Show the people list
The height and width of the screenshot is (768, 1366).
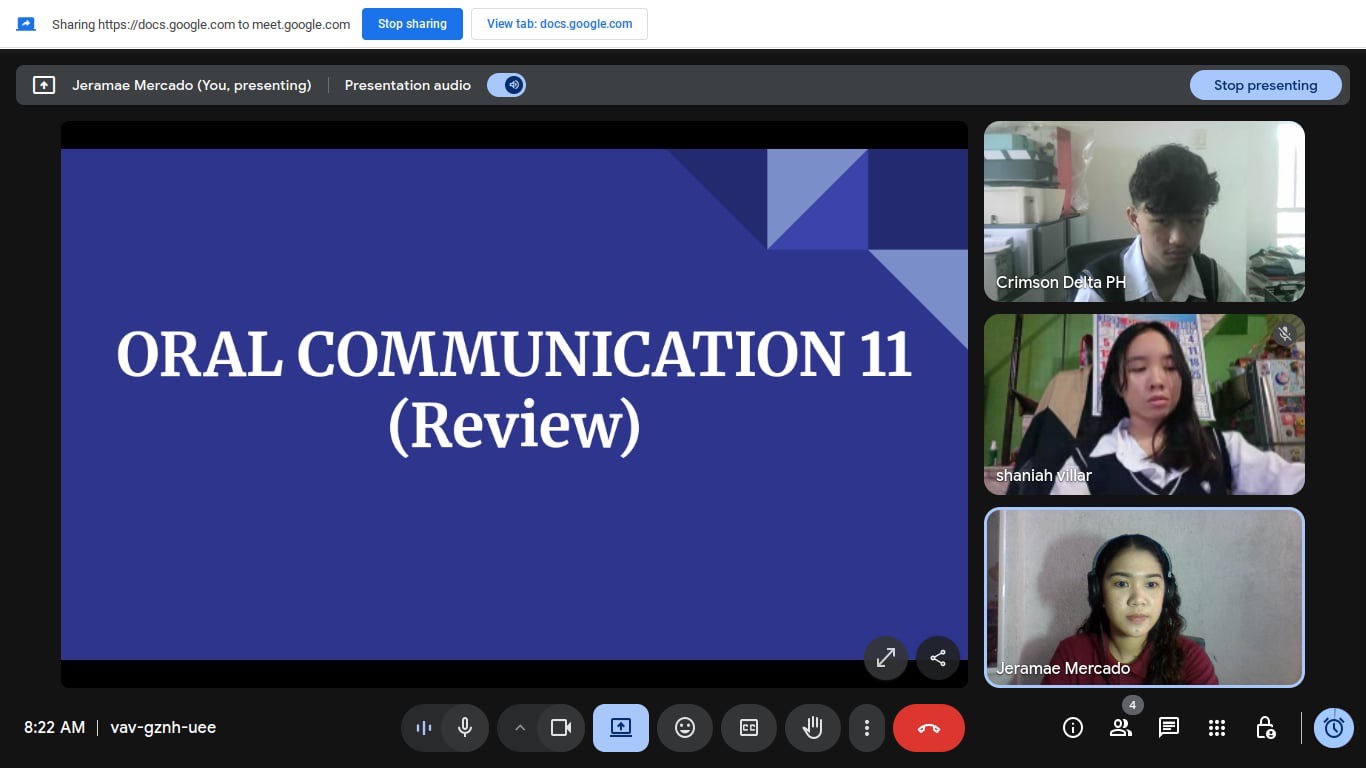(1121, 728)
